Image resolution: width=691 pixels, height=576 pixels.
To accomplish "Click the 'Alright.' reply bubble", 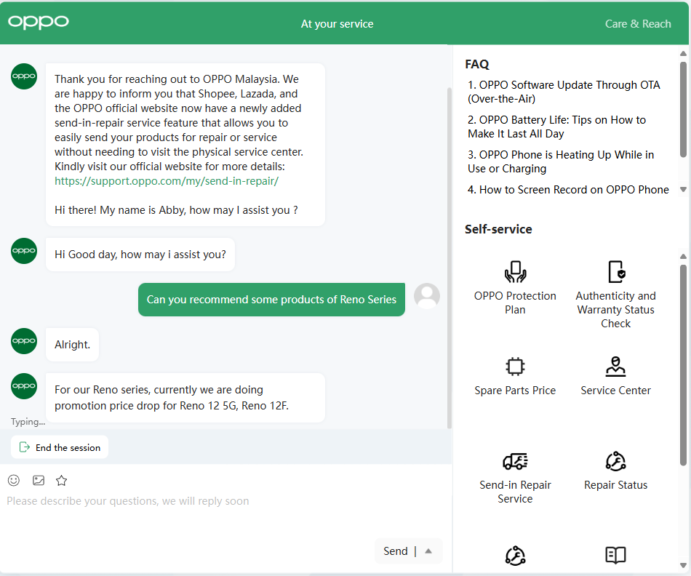I will click(72, 345).
